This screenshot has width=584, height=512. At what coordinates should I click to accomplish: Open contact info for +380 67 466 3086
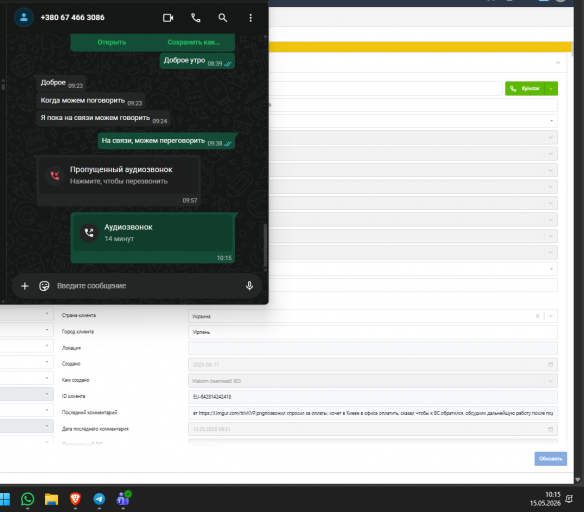(72, 18)
